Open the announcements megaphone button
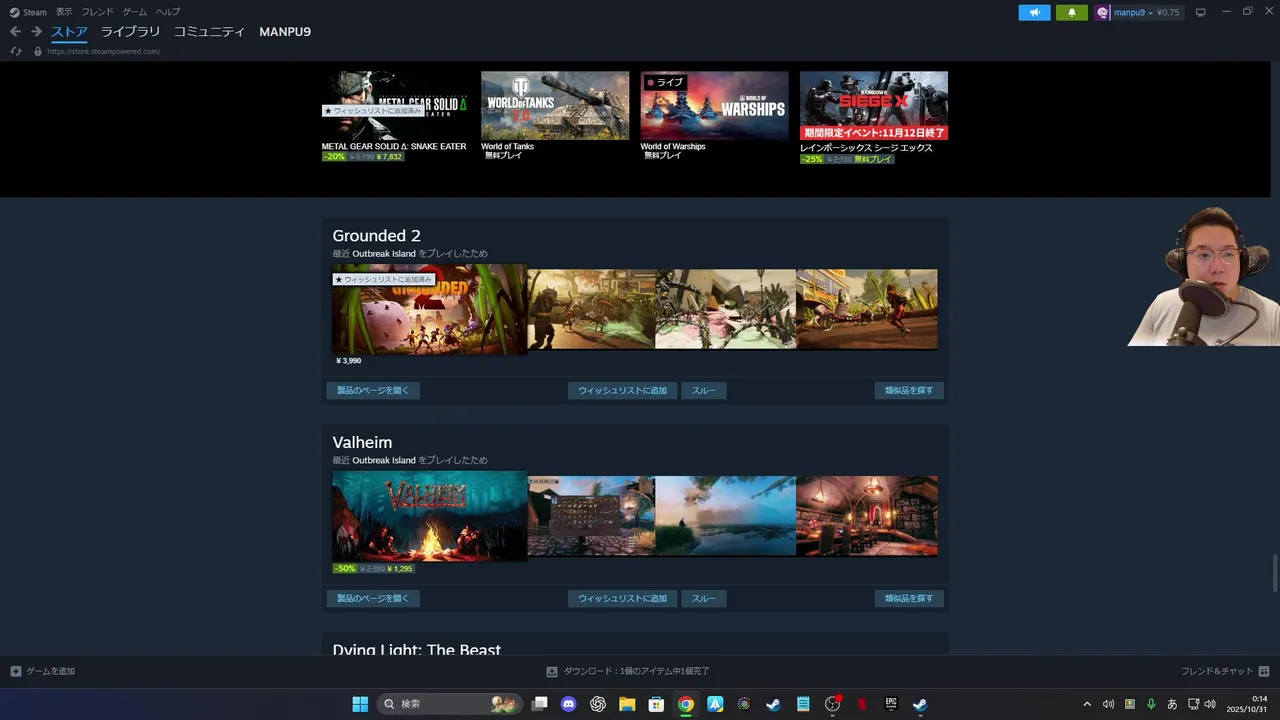1280x720 pixels. pos(1035,12)
